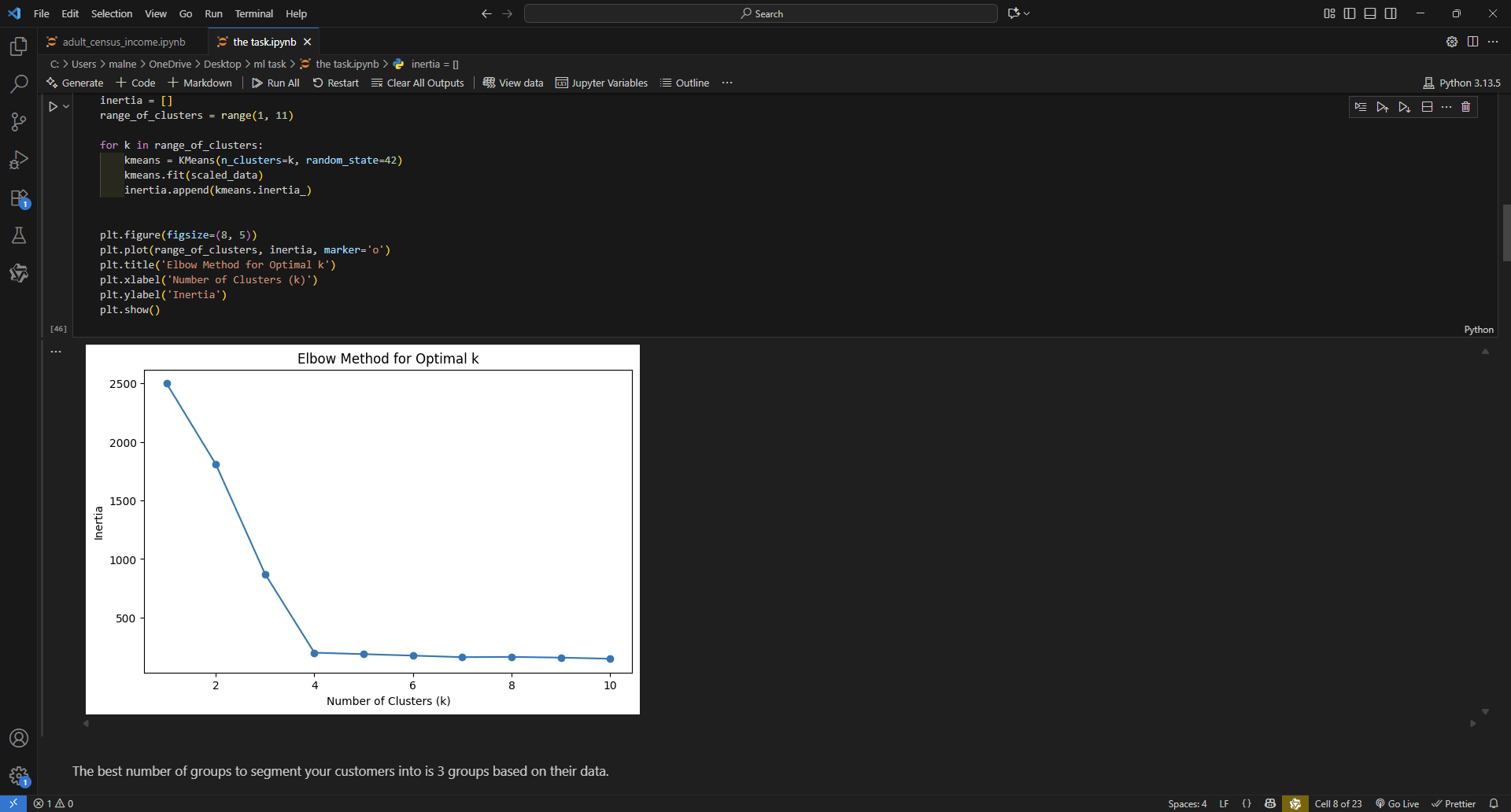Open the Run and Debug view
Screen dimensions: 1511x812
point(19,160)
